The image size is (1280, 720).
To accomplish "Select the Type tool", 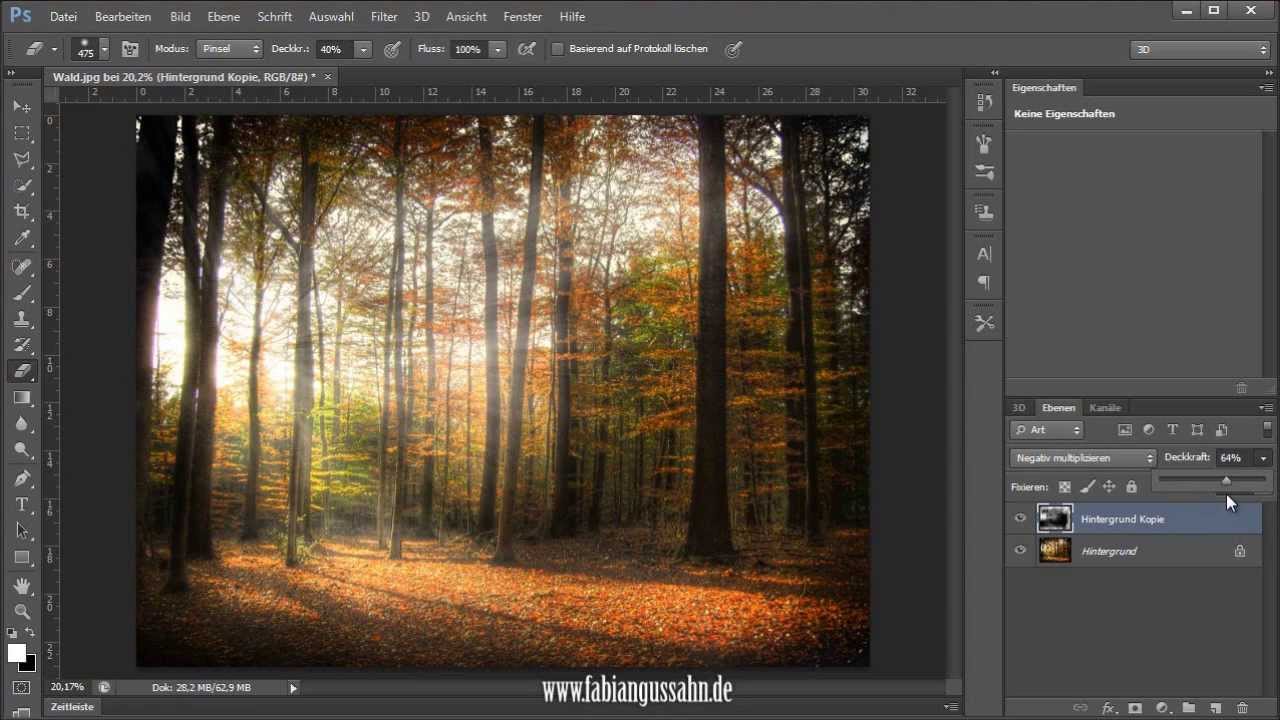I will 22,504.
